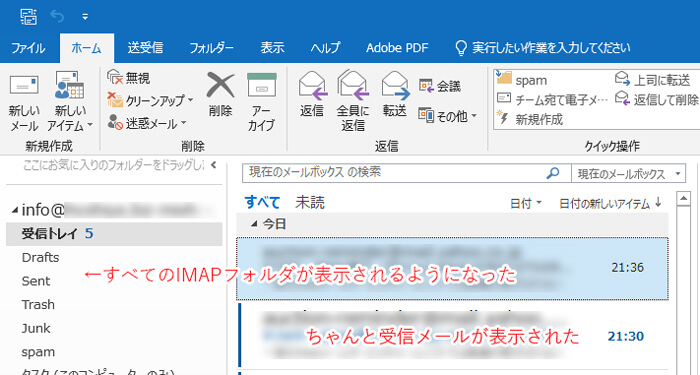Click the 無視 (Ignore) button
This screenshot has height=375, width=700.
(129, 78)
